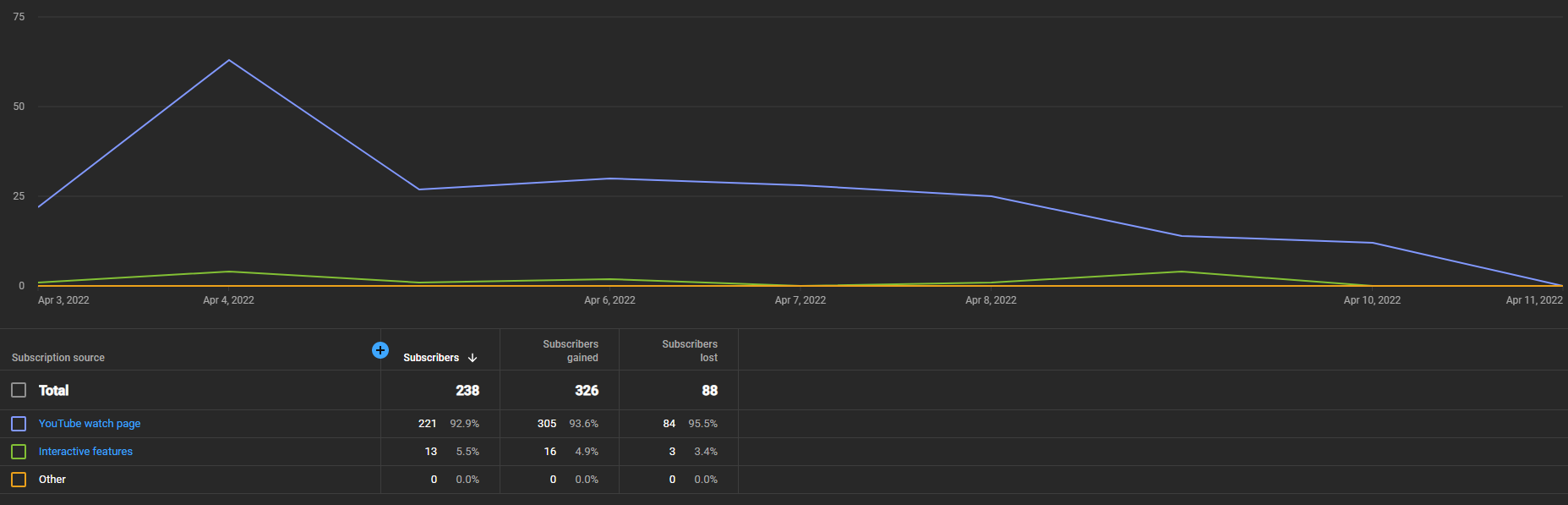Viewport: 1568px width, 505px height.
Task: Click the y-axis label 75
Action: (x=19, y=17)
